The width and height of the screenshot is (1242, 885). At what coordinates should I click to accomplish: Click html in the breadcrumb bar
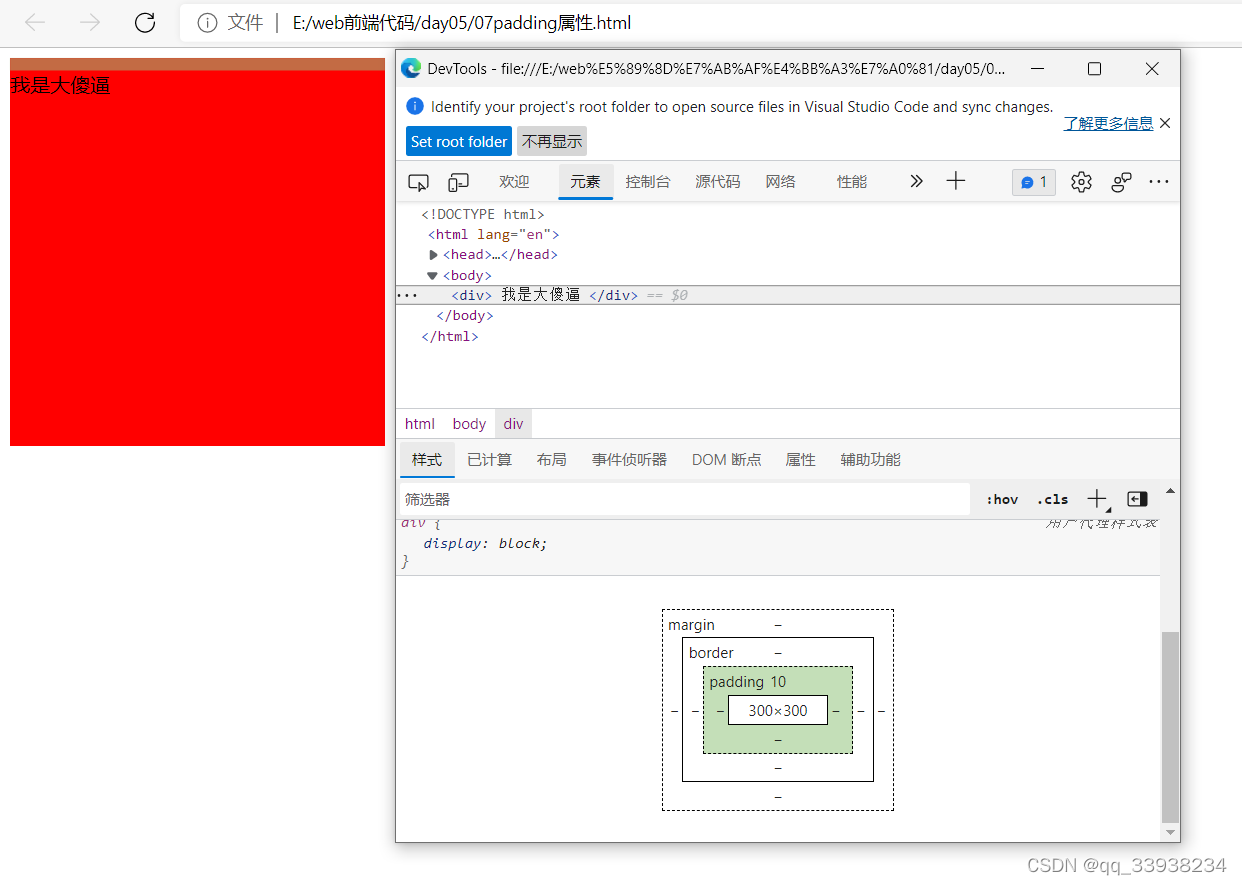coord(420,424)
